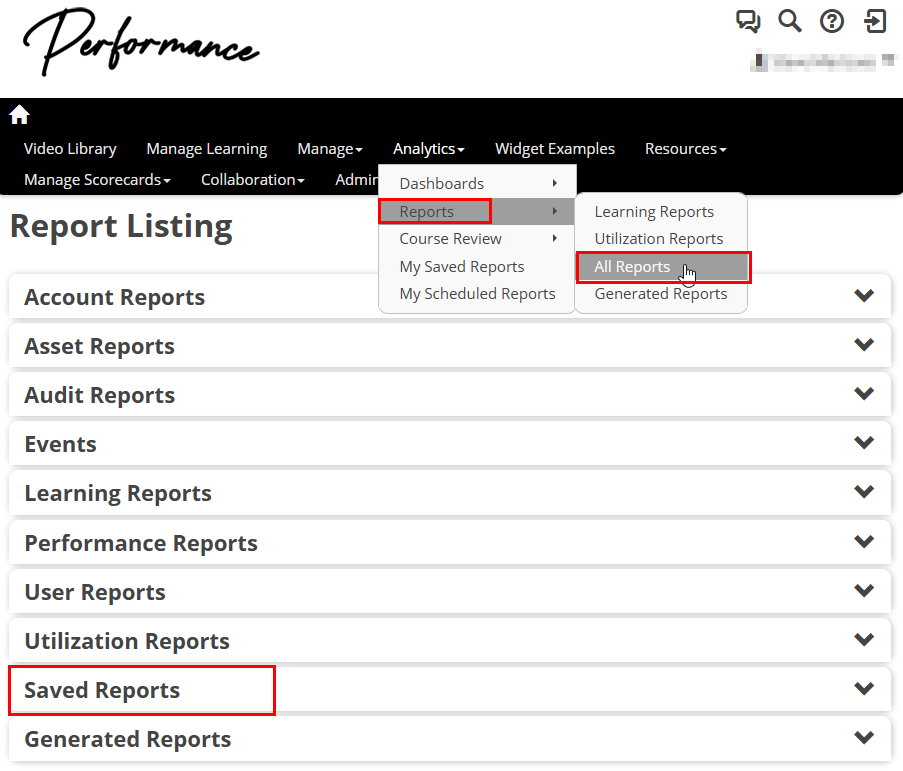
Task: Open the chat messages icon
Action: [x=748, y=21]
